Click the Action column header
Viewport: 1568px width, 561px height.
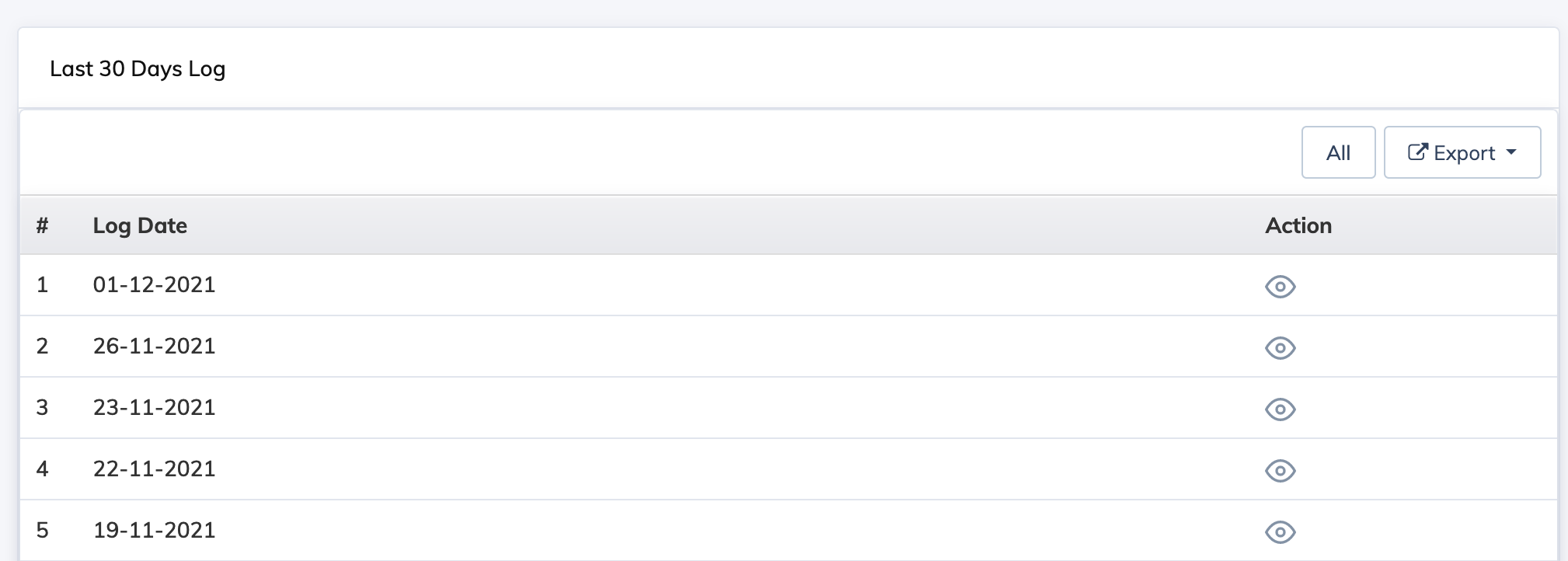1298,225
